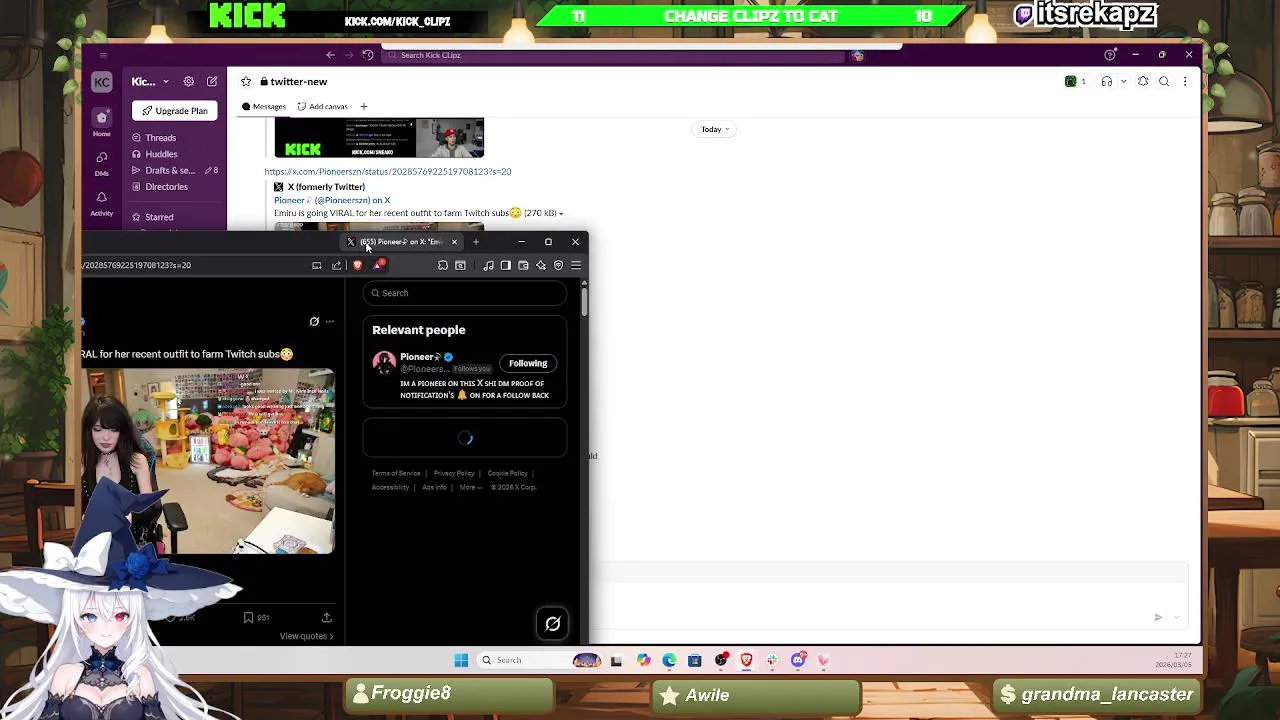This screenshot has height=720, width=1280.
Task: Click the browser share icon
Action: click(337, 265)
